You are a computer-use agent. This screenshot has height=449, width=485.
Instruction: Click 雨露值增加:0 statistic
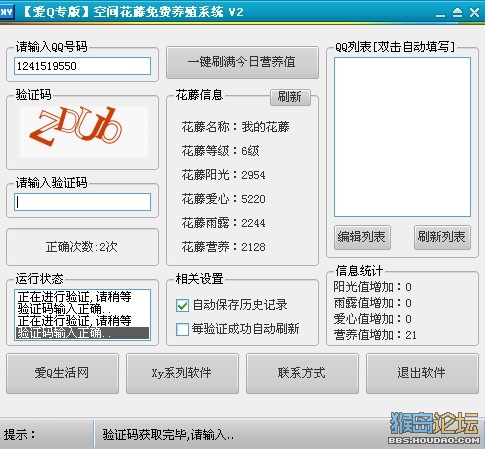[372, 303]
